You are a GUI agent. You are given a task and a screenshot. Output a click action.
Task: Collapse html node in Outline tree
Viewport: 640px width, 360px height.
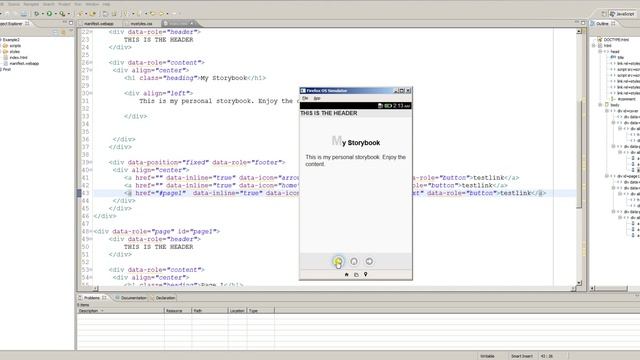[x=594, y=46]
